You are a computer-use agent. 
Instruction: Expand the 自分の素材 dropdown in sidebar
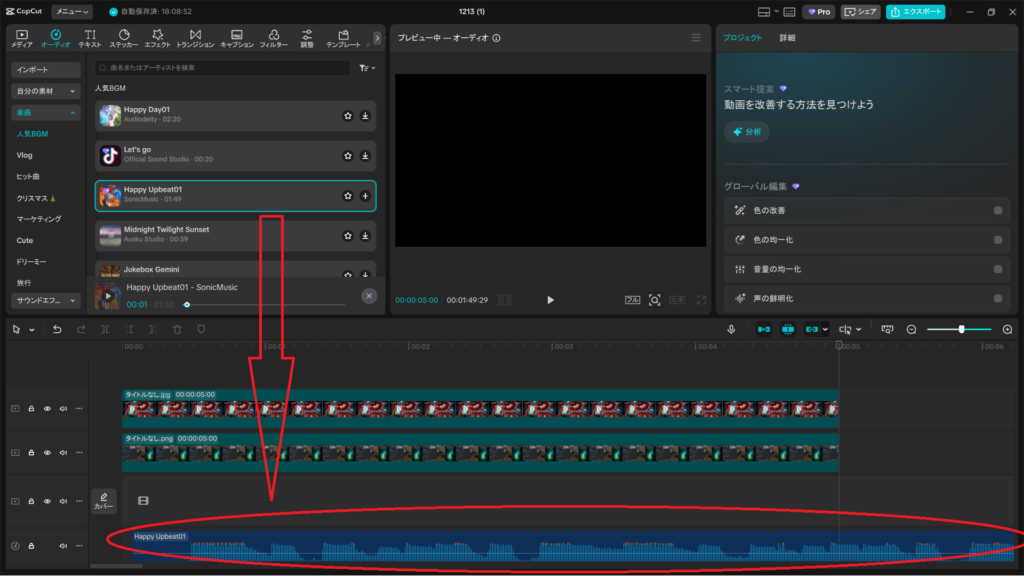click(x=46, y=91)
